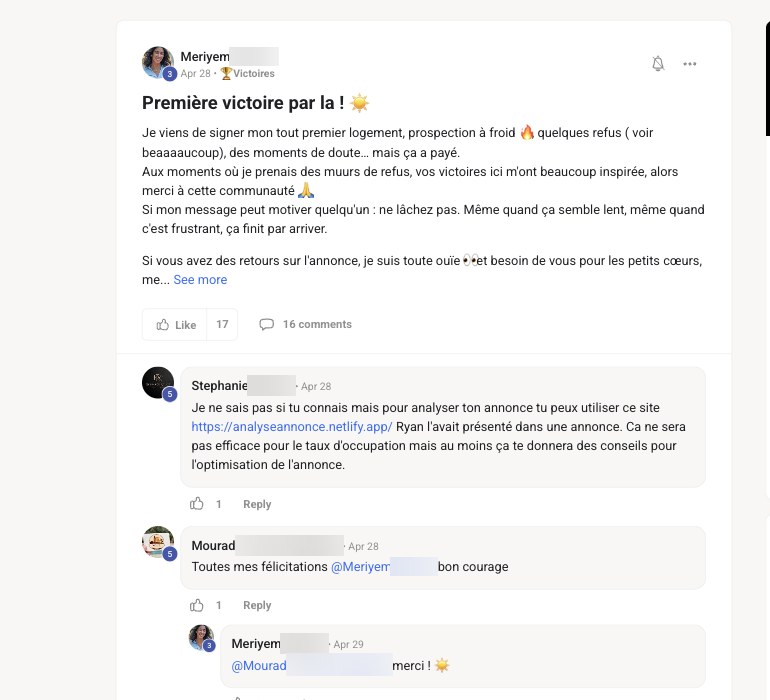Open Meriyem's avatar in the nested reply

201,637
